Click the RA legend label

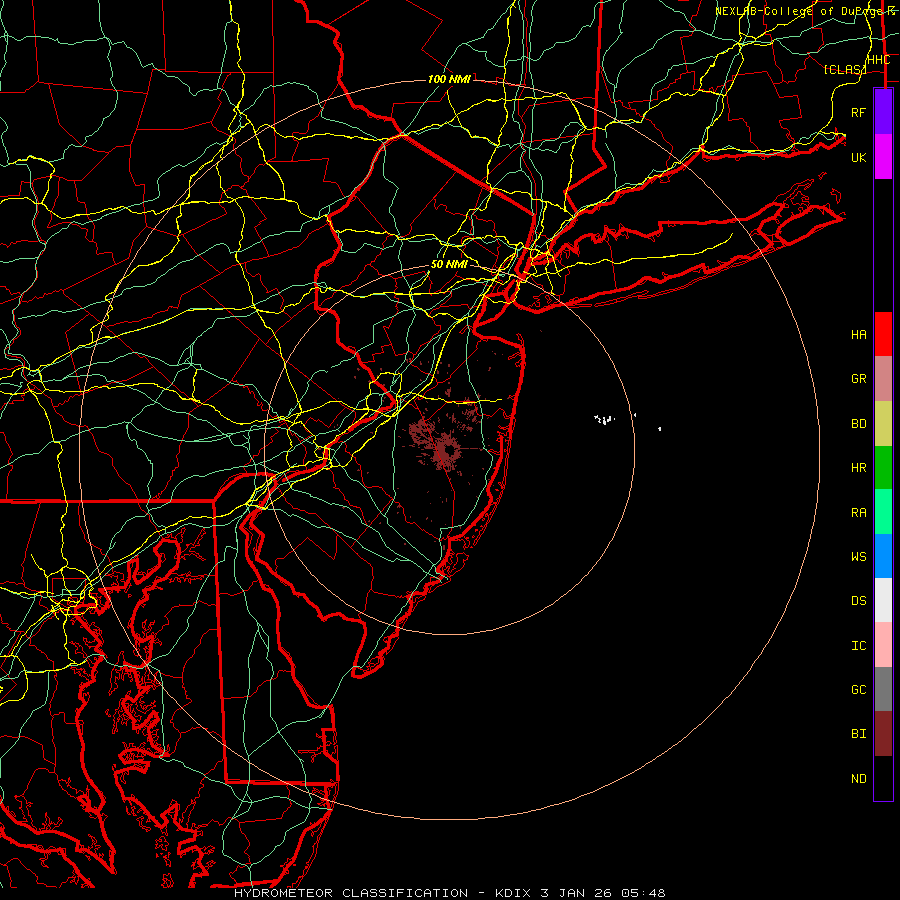click(859, 513)
